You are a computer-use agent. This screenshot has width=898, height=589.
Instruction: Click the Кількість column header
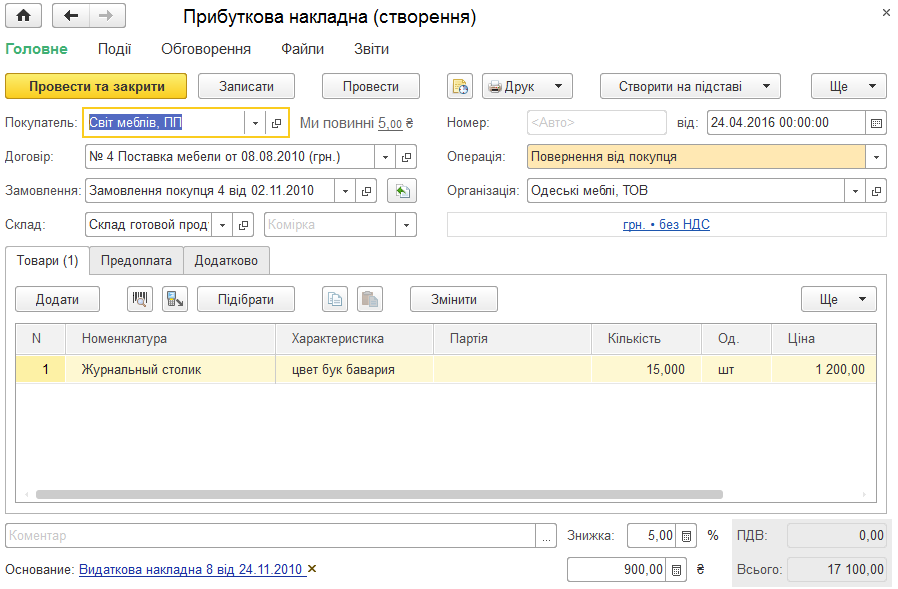point(647,339)
